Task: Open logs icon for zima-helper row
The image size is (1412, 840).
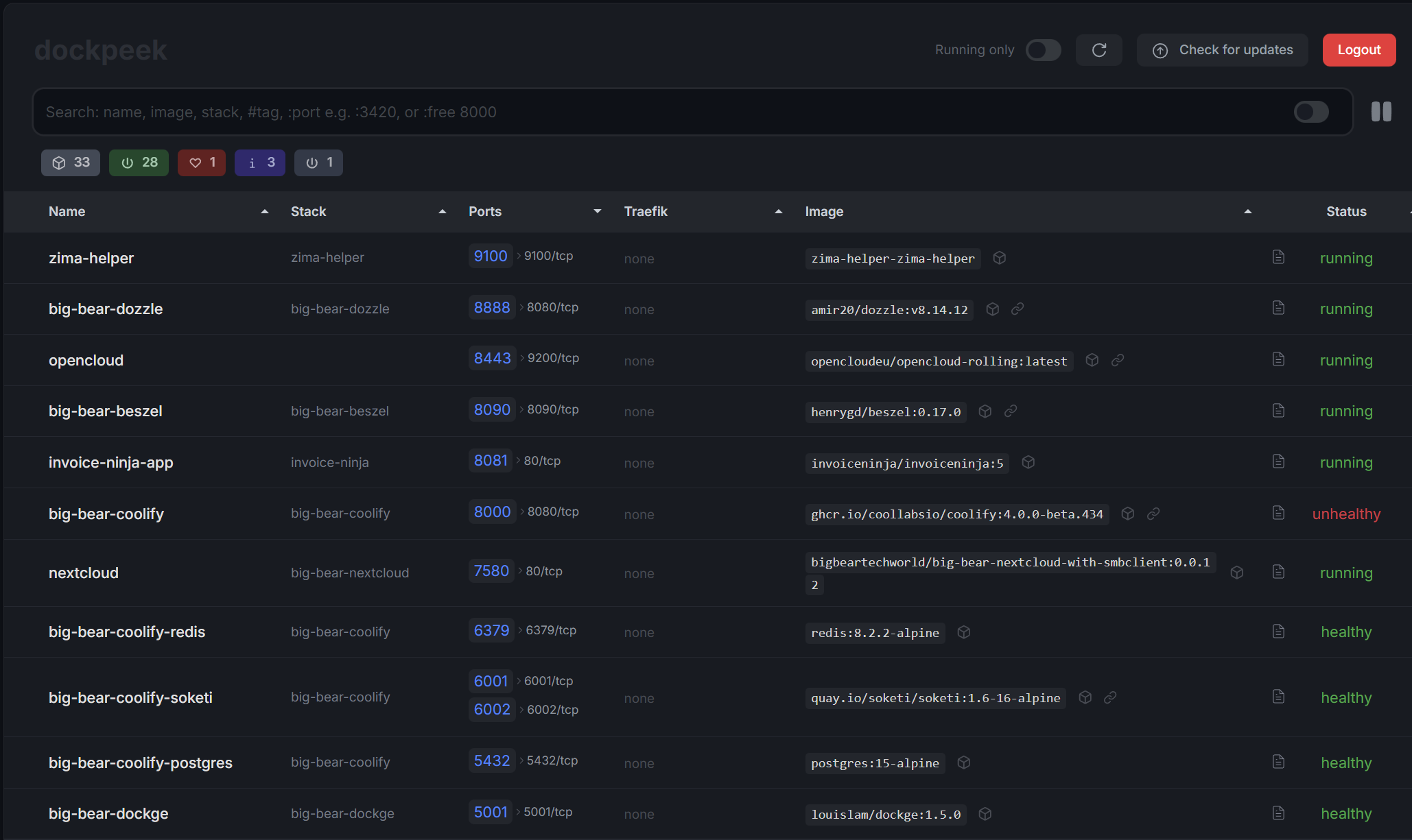Action: (1278, 257)
